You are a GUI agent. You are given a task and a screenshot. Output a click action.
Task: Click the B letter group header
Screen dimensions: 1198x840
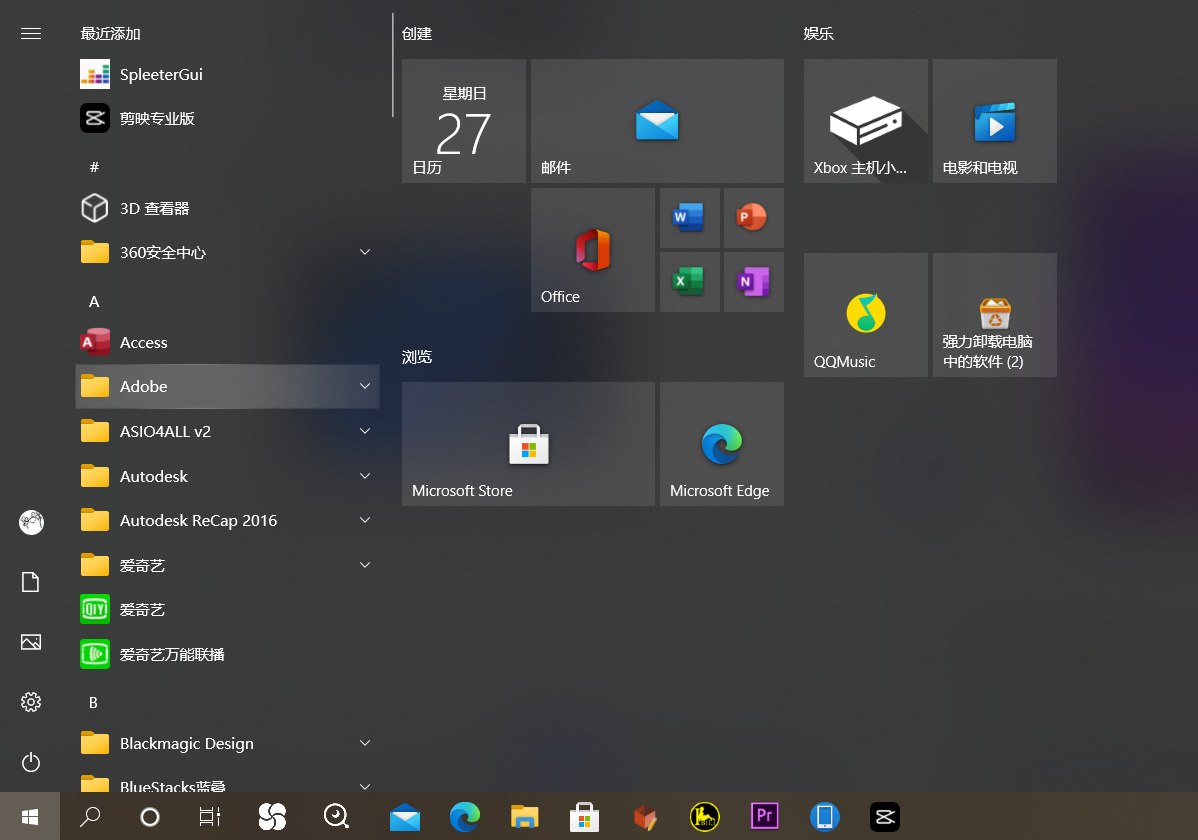coord(93,702)
